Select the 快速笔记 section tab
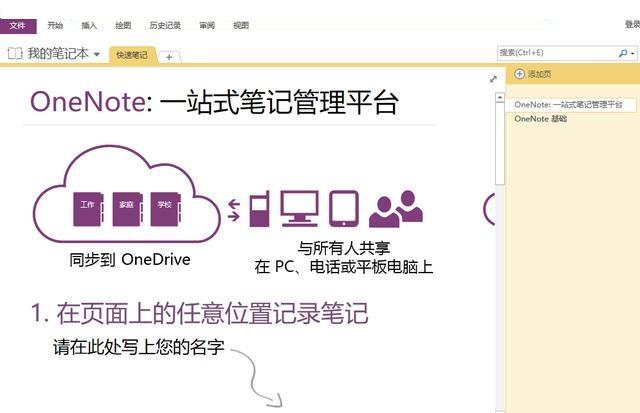Screen dimensions: 640x413 pos(131,55)
